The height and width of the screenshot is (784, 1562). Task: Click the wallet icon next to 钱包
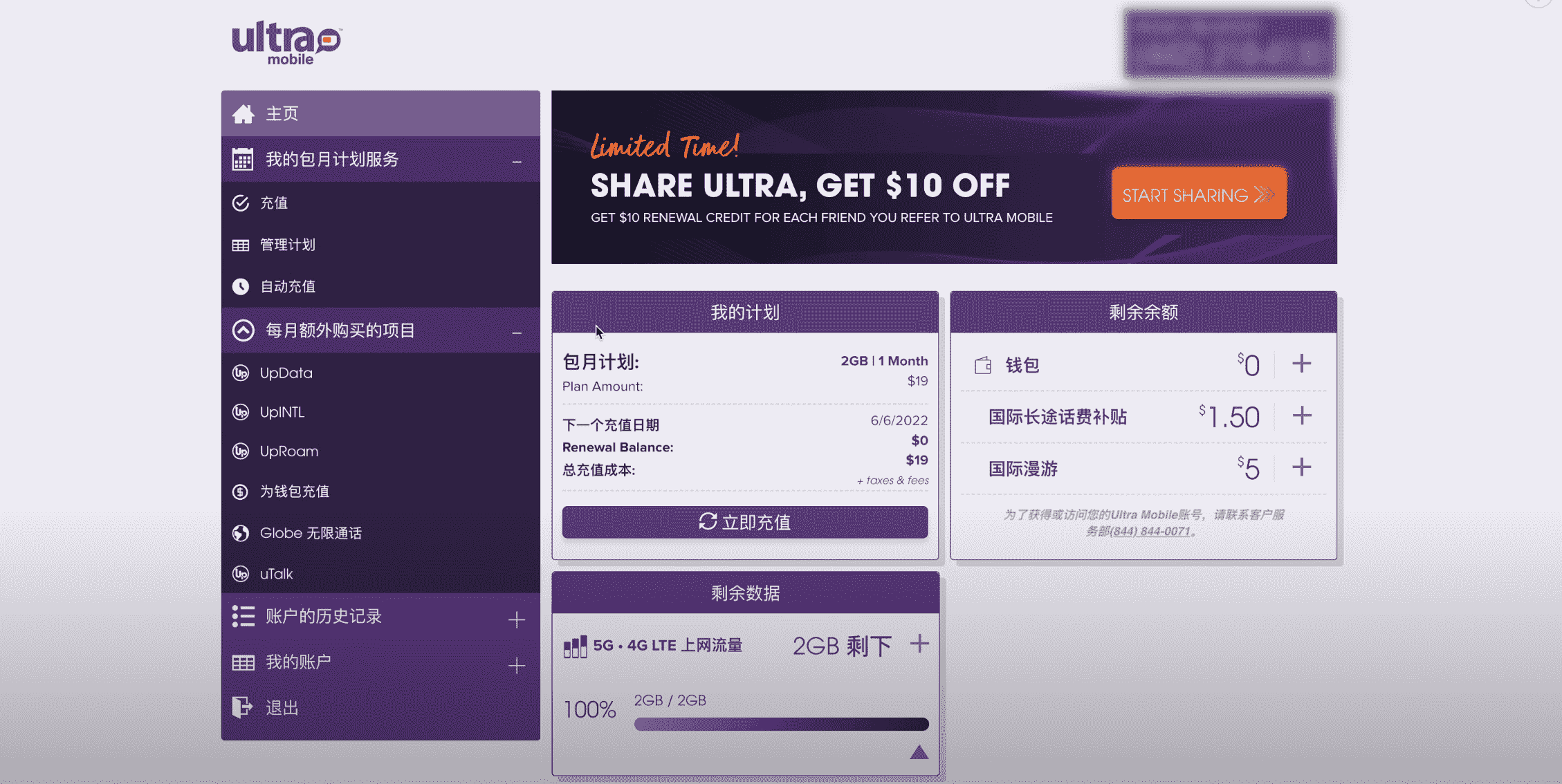983,365
